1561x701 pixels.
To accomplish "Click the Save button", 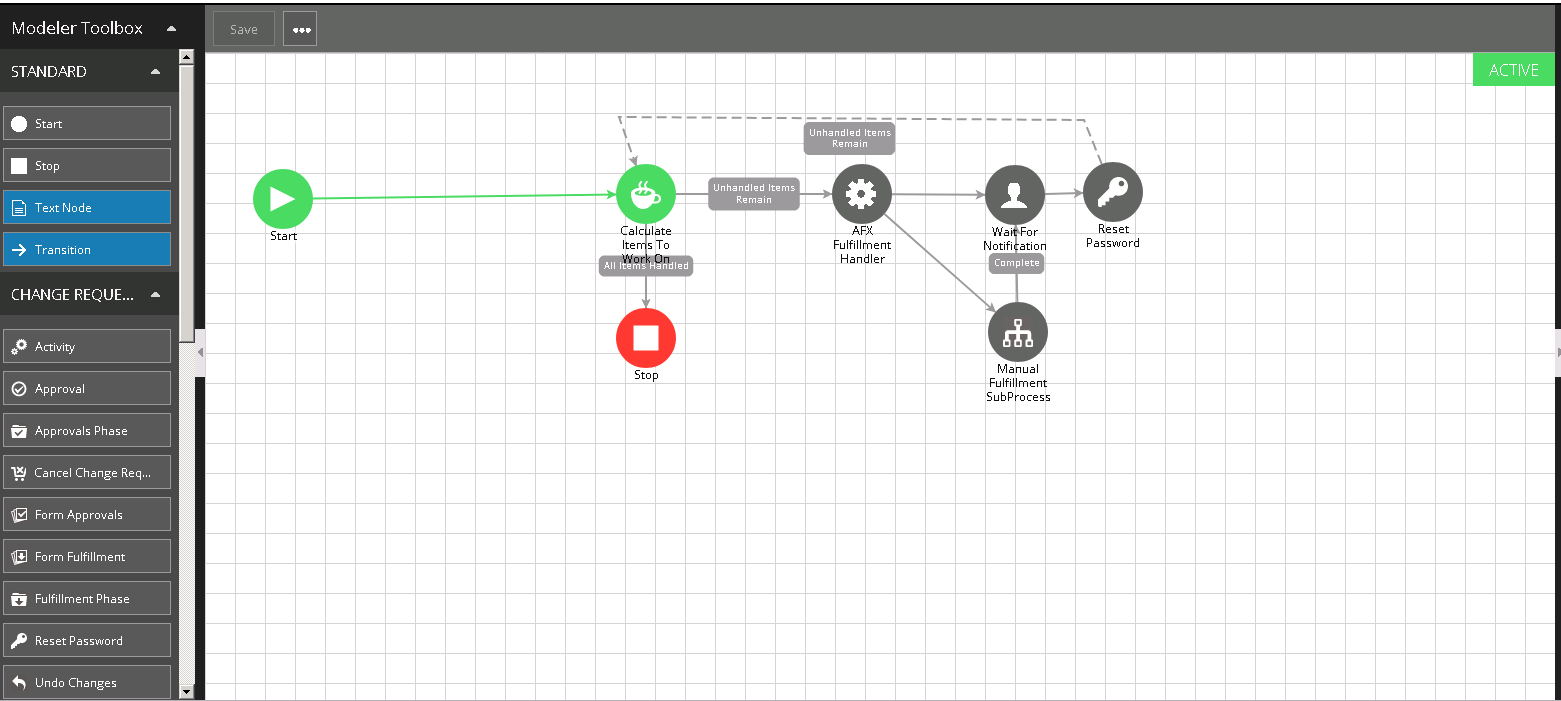I will [244, 30].
